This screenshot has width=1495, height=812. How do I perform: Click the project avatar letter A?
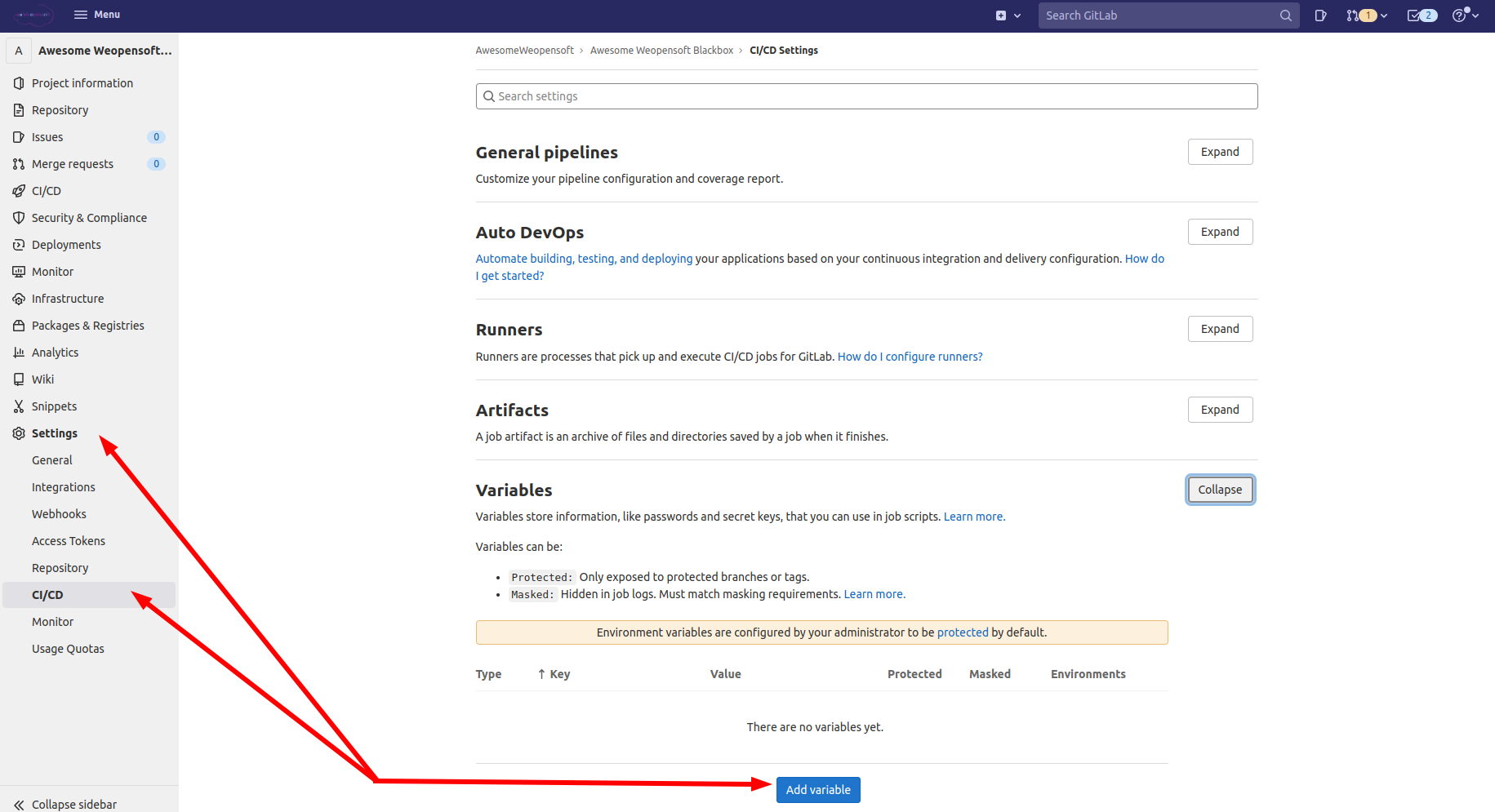click(x=19, y=51)
